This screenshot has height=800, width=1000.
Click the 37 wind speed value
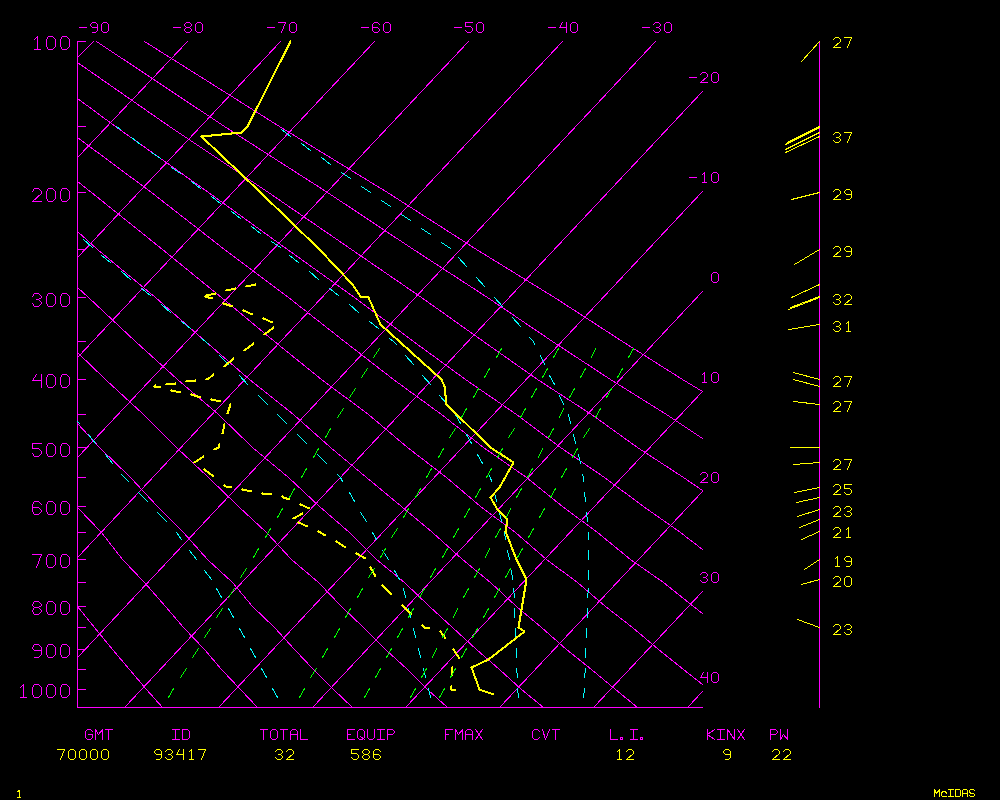842,137
